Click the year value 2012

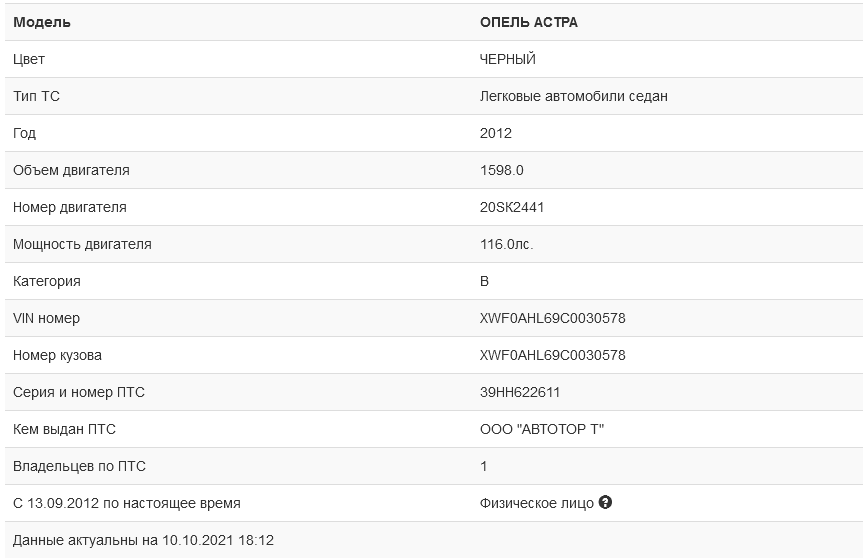[x=495, y=133]
